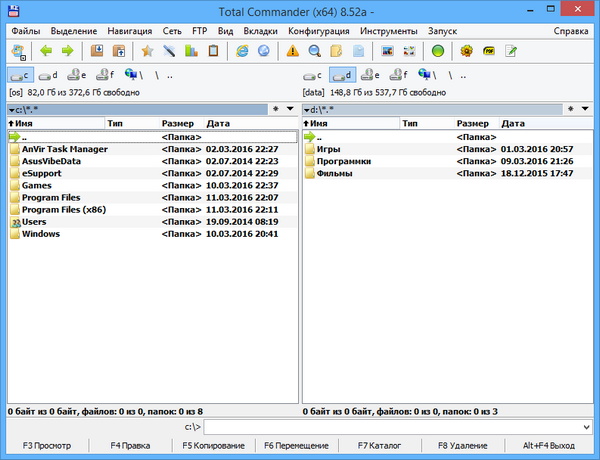Open left panel directory history dropdown arrow
This screenshot has width=600, height=460.
(x=289, y=108)
